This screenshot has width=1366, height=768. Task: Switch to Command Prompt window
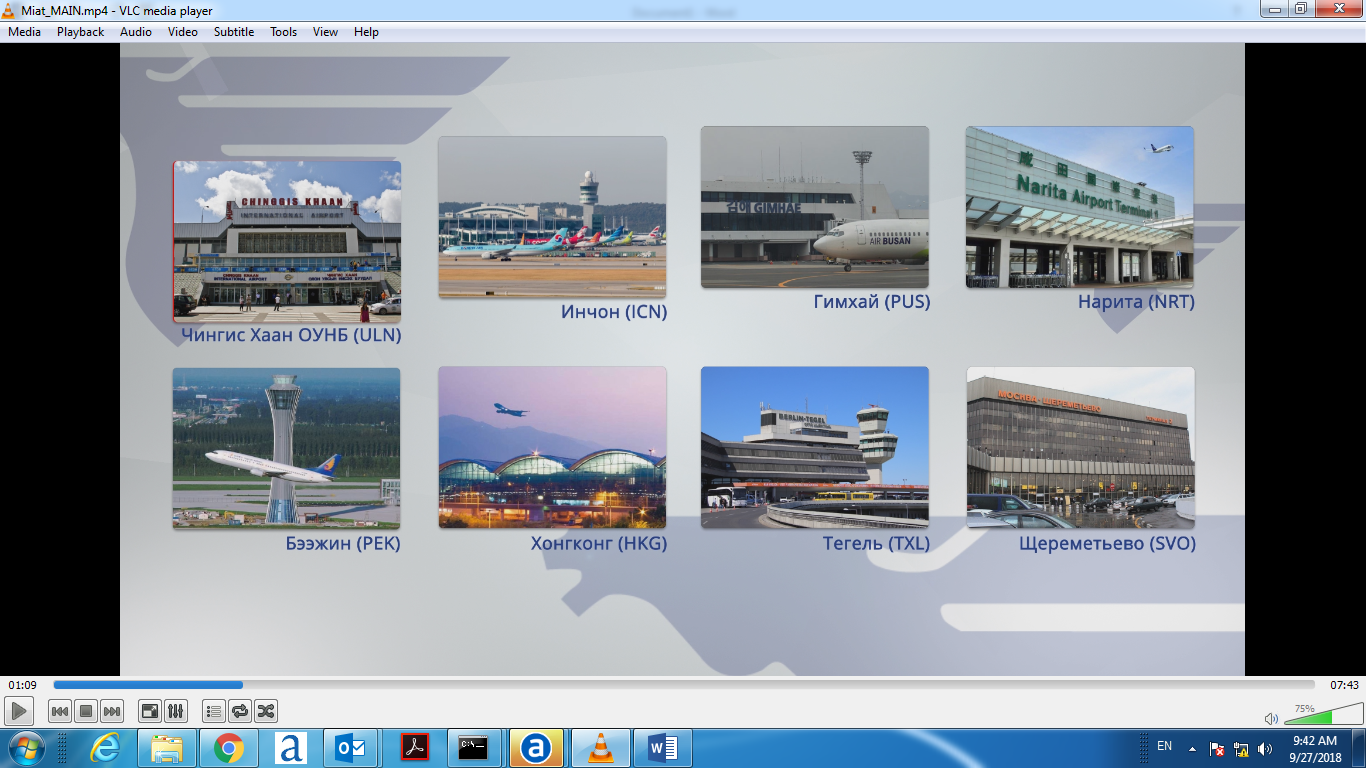(x=473, y=748)
